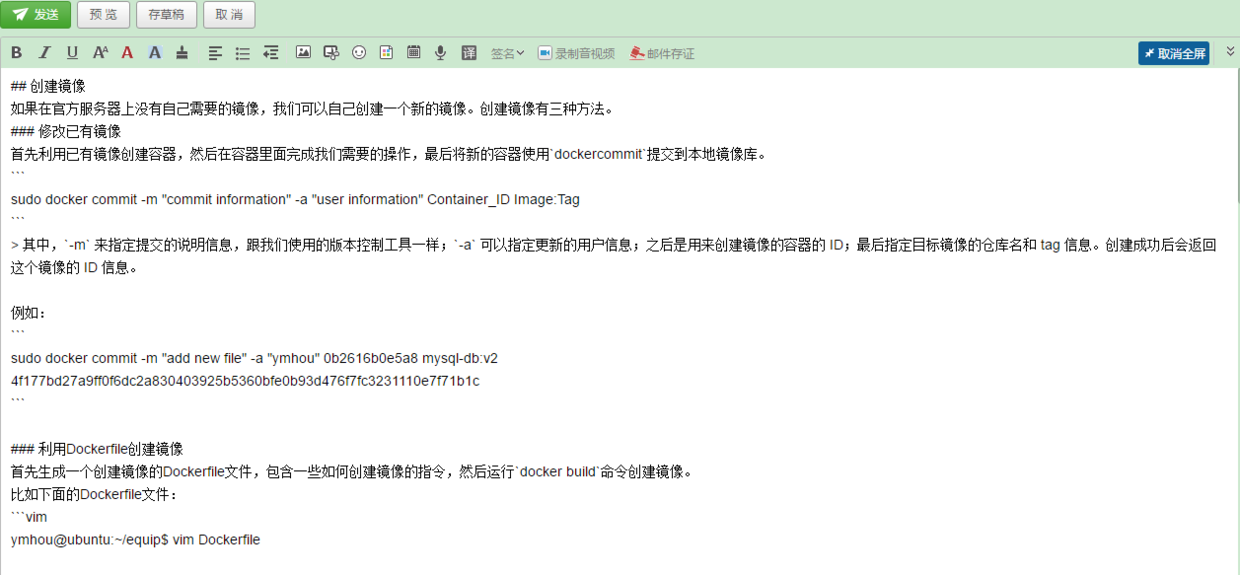Viewport: 1240px width, 575px height.
Task: Click 录制音视频 record audio video
Action: point(576,53)
